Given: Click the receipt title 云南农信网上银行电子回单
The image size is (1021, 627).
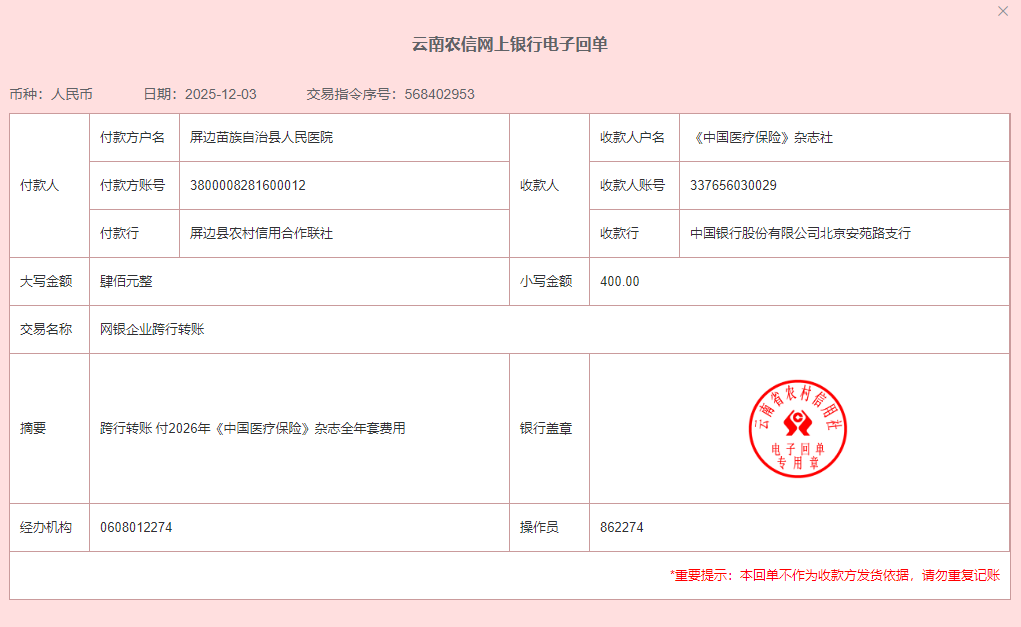Looking at the screenshot, I should point(510,44).
